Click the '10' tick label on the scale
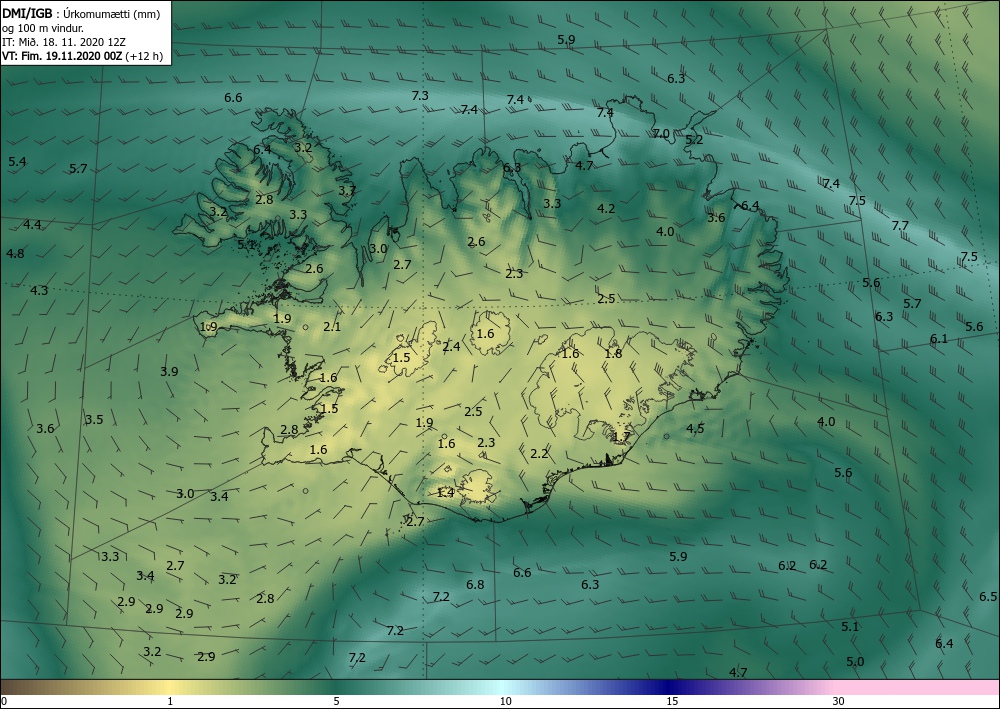Screen dimensions: 1000x709 pos(505,702)
